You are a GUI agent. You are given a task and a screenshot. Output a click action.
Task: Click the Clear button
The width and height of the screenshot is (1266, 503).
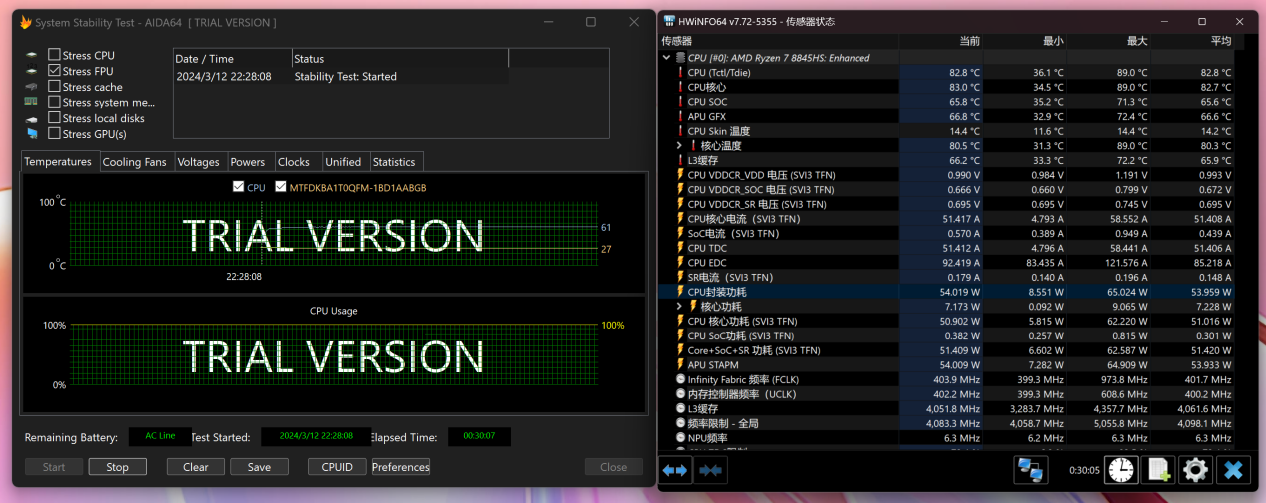coord(196,467)
